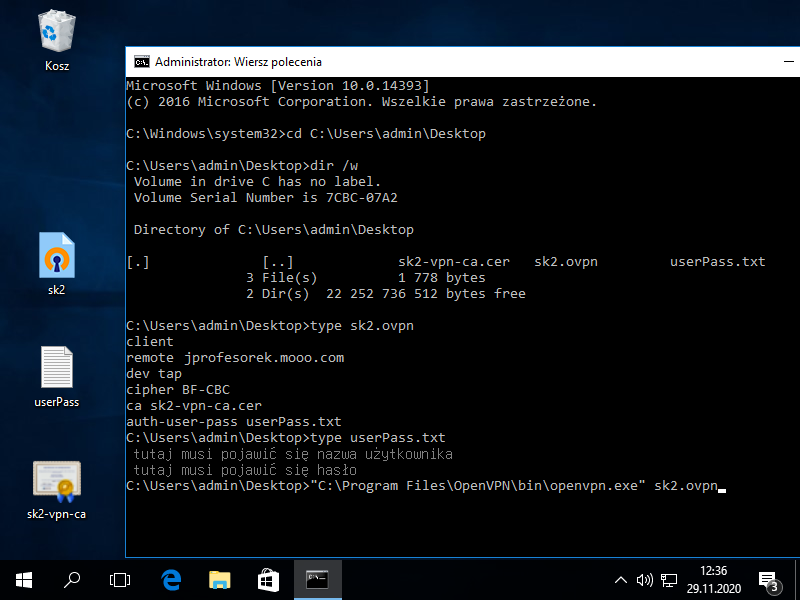The height and width of the screenshot is (600, 800).
Task: Open the Windows Start menu
Action: (x=24, y=579)
